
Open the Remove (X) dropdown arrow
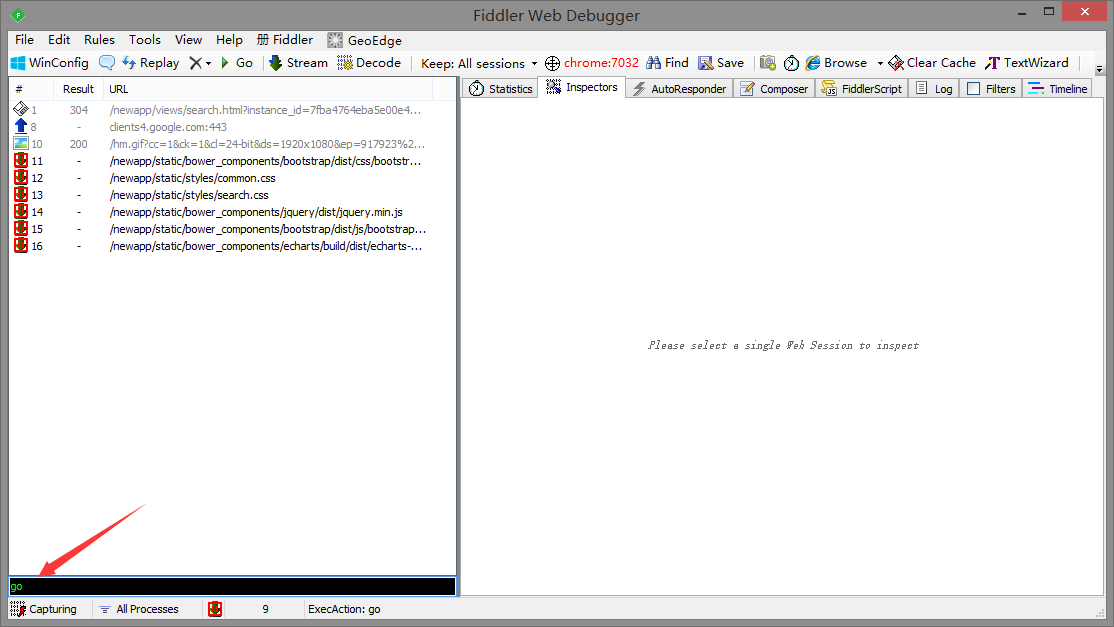click(x=208, y=63)
